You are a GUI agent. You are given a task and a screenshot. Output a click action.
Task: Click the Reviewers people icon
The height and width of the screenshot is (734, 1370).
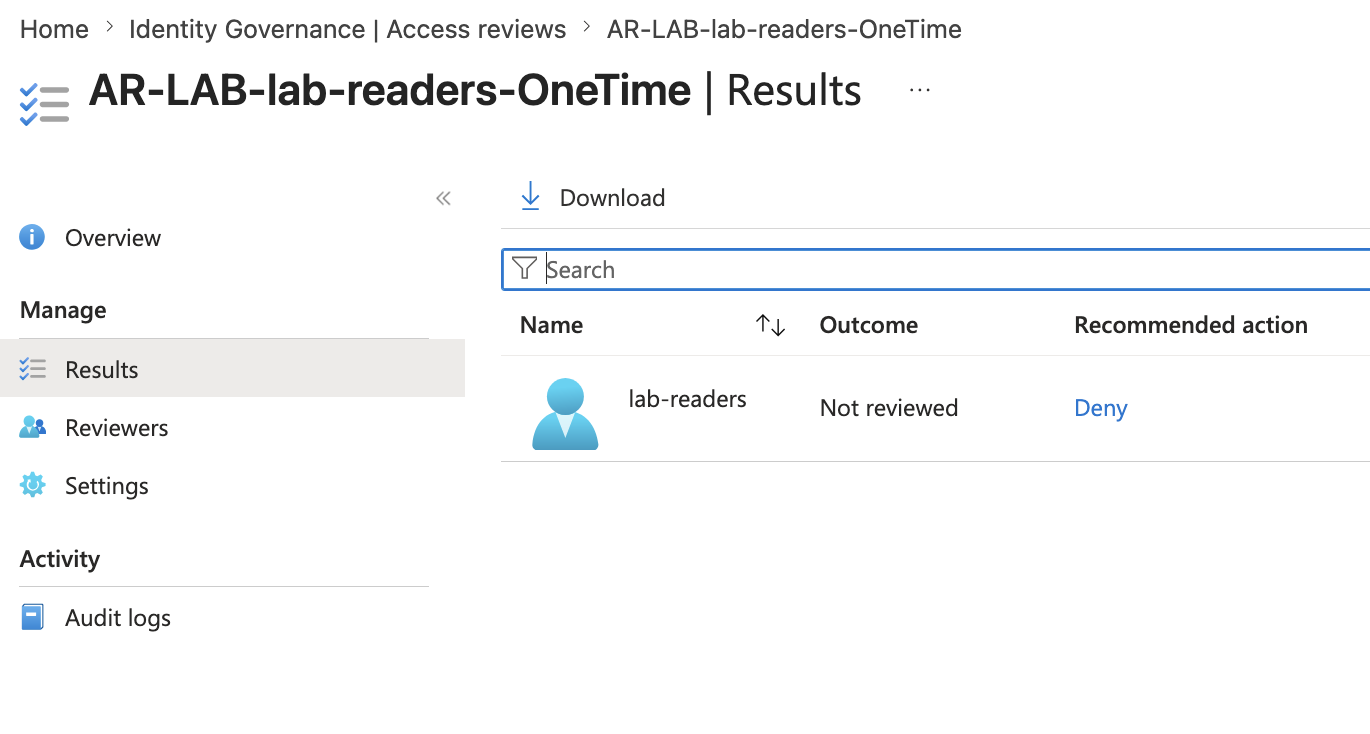(32, 427)
